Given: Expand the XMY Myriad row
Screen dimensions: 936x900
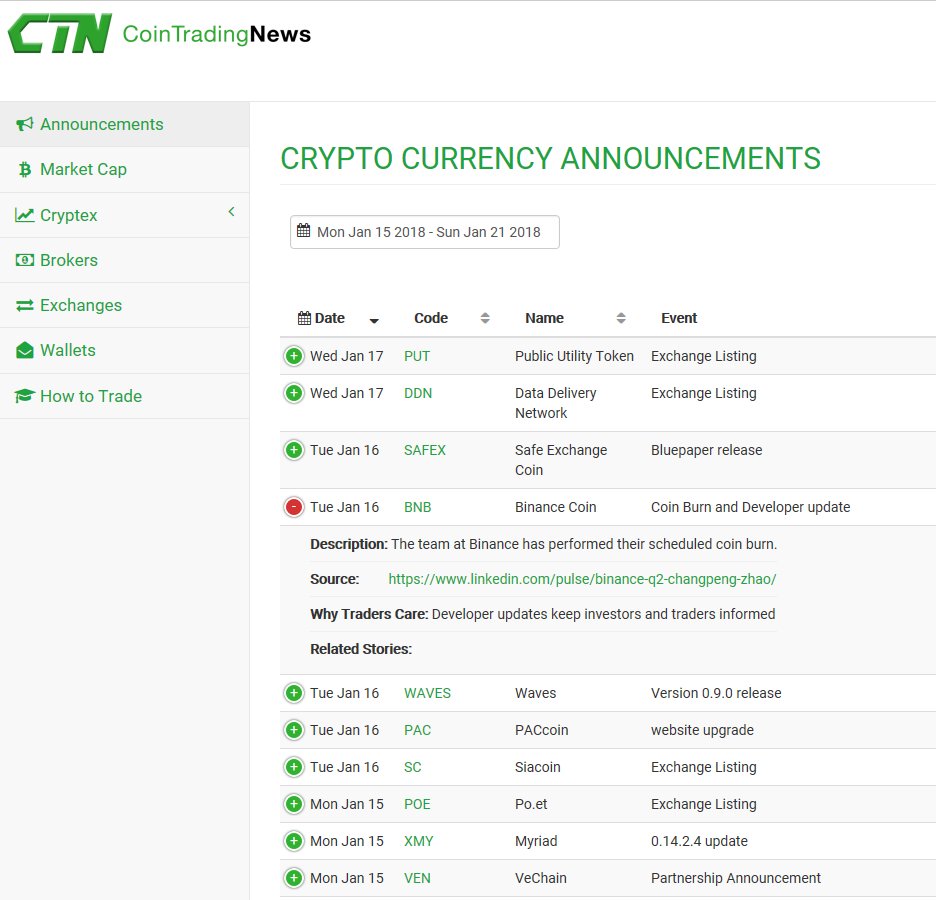Looking at the screenshot, I should (294, 841).
